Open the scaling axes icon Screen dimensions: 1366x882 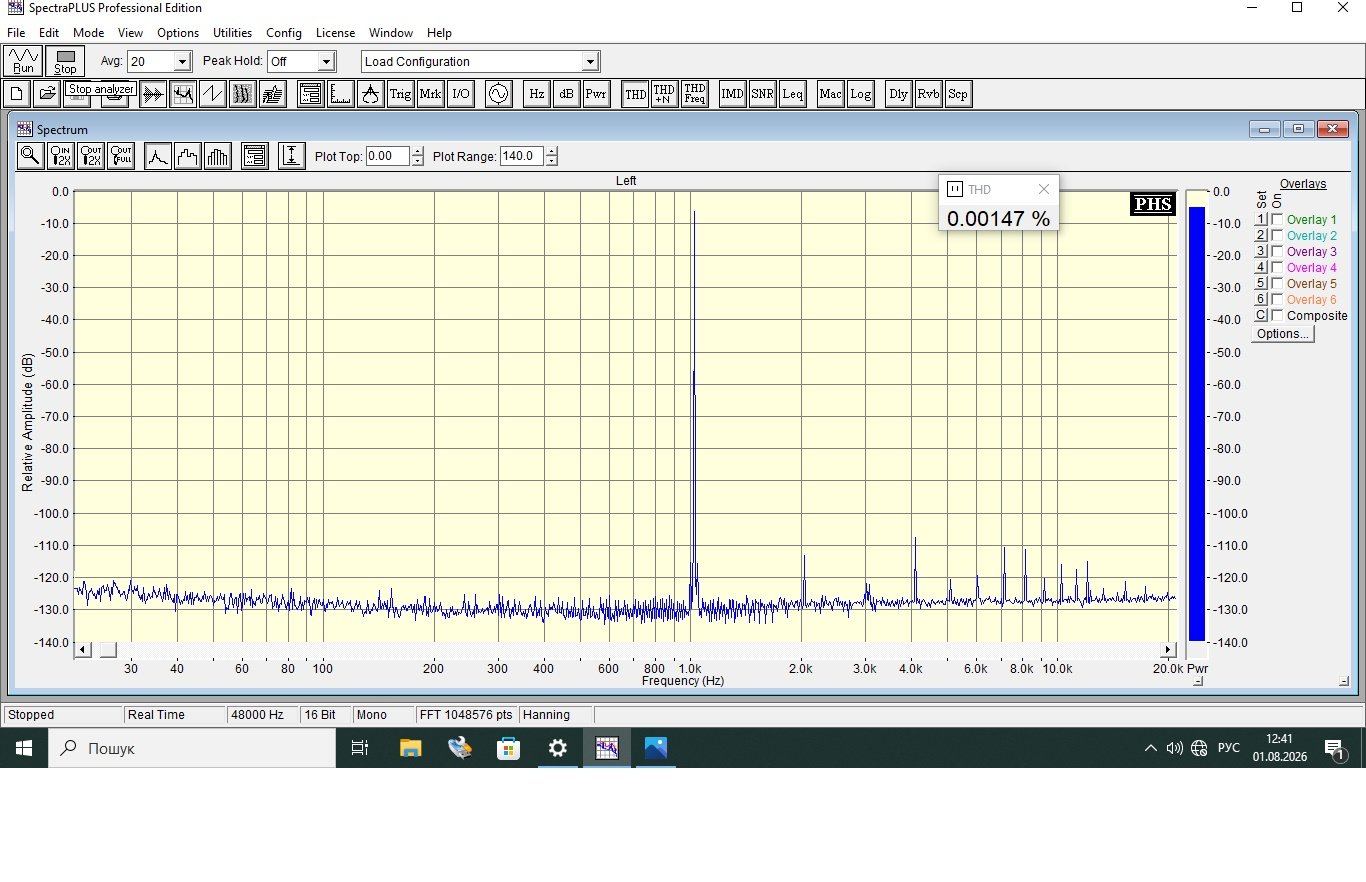(x=340, y=94)
